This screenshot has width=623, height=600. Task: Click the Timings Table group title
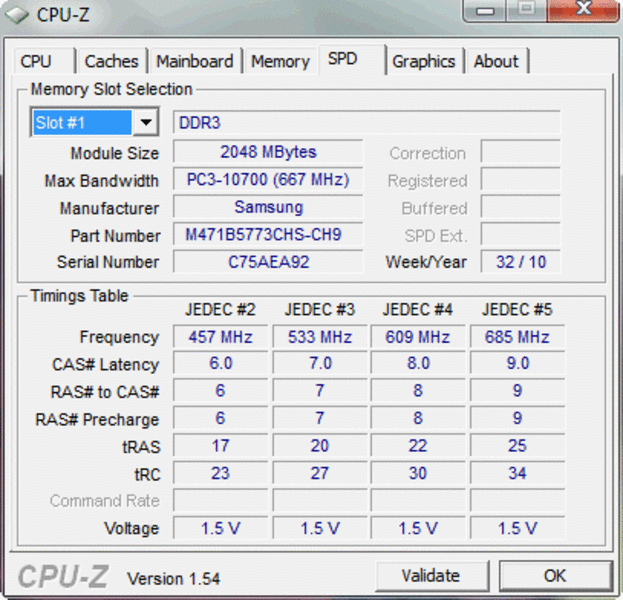pyautogui.click(x=79, y=296)
